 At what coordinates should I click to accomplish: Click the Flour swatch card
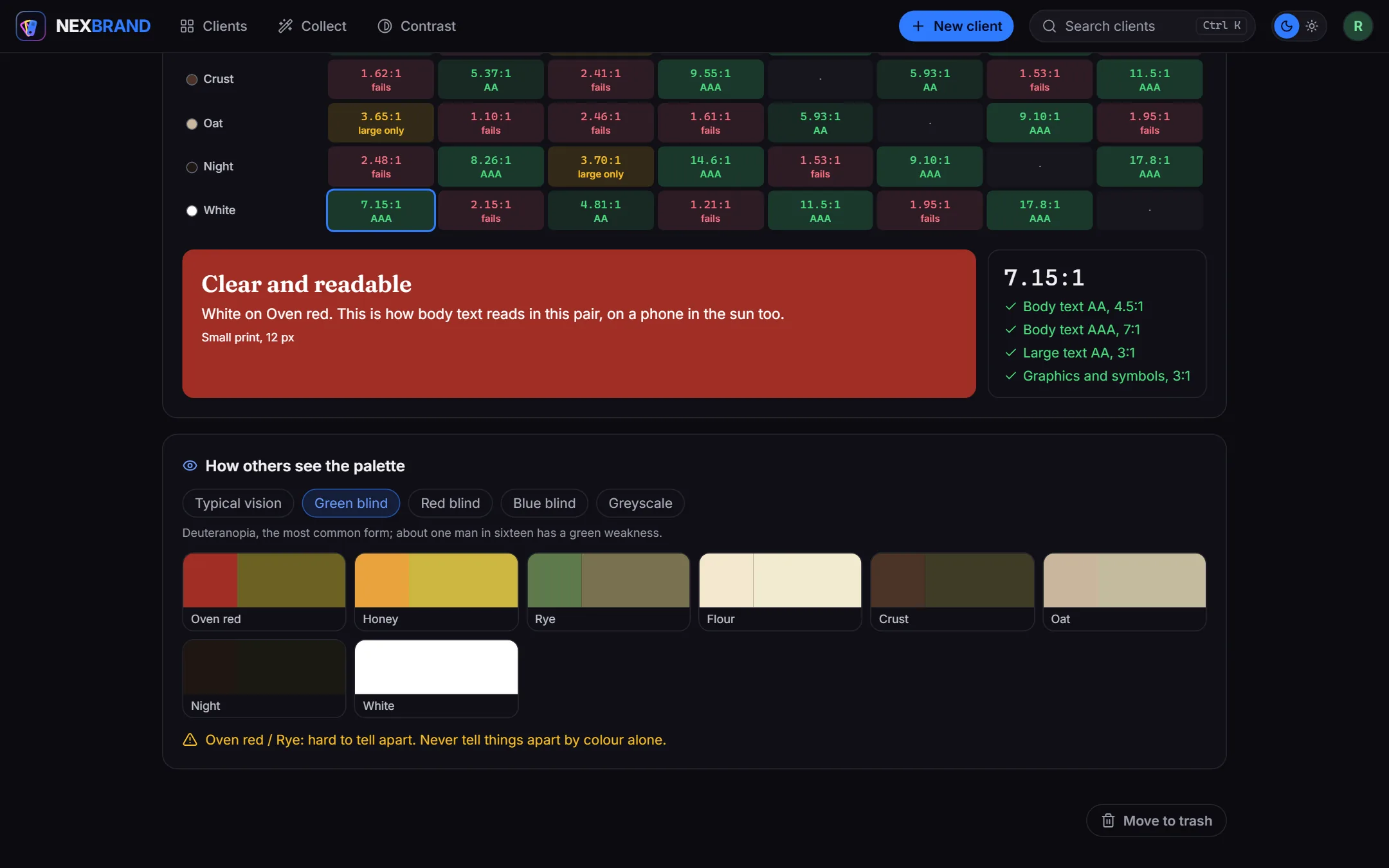pyautogui.click(x=780, y=592)
